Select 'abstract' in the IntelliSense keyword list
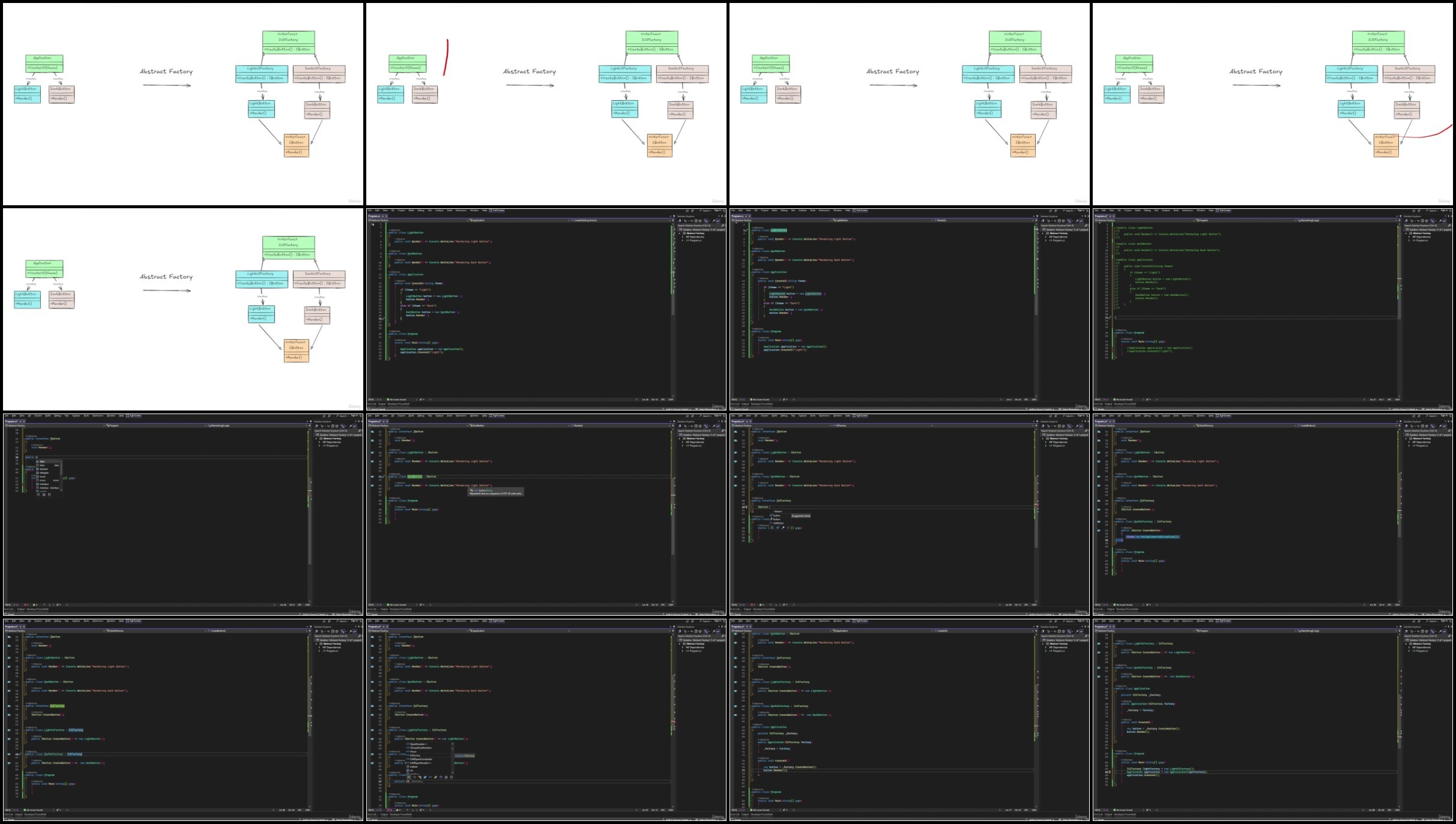1456x824 pixels. (44, 469)
